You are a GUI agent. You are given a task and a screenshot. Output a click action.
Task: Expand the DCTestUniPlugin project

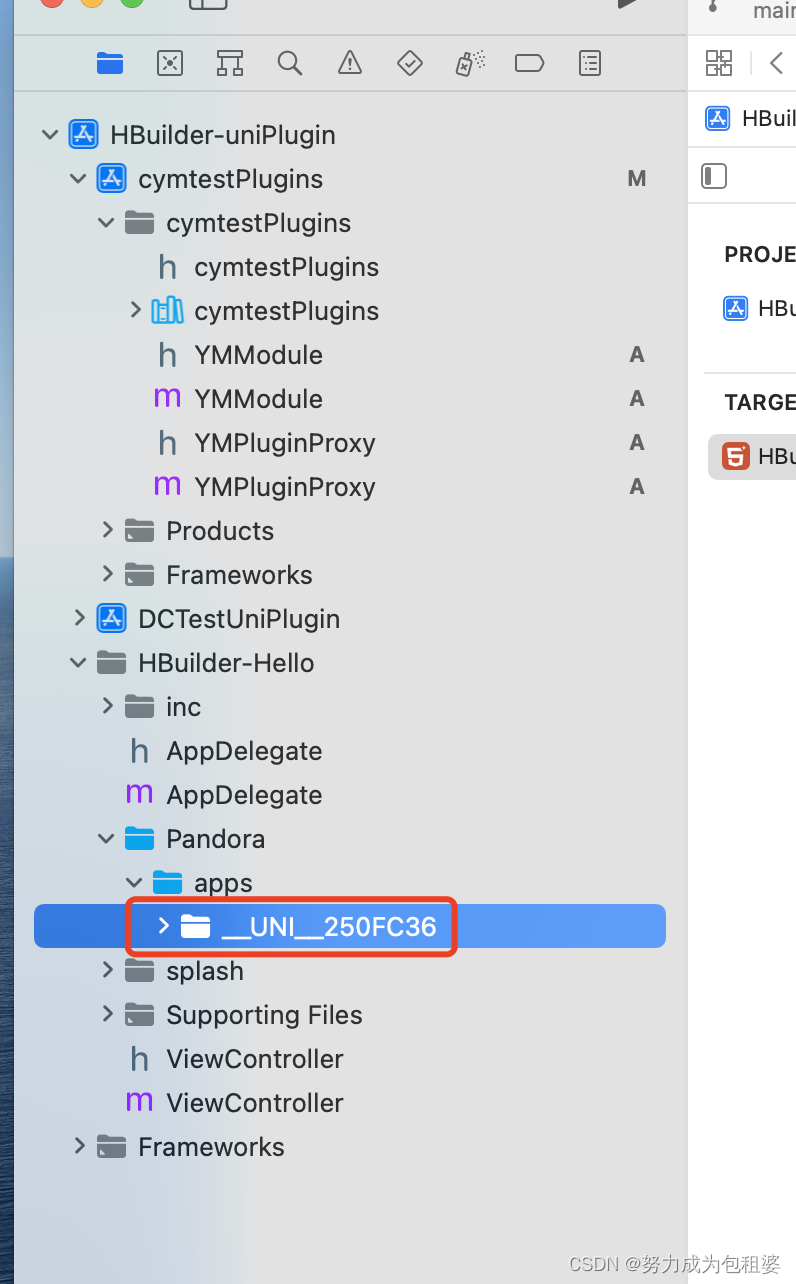[80, 618]
